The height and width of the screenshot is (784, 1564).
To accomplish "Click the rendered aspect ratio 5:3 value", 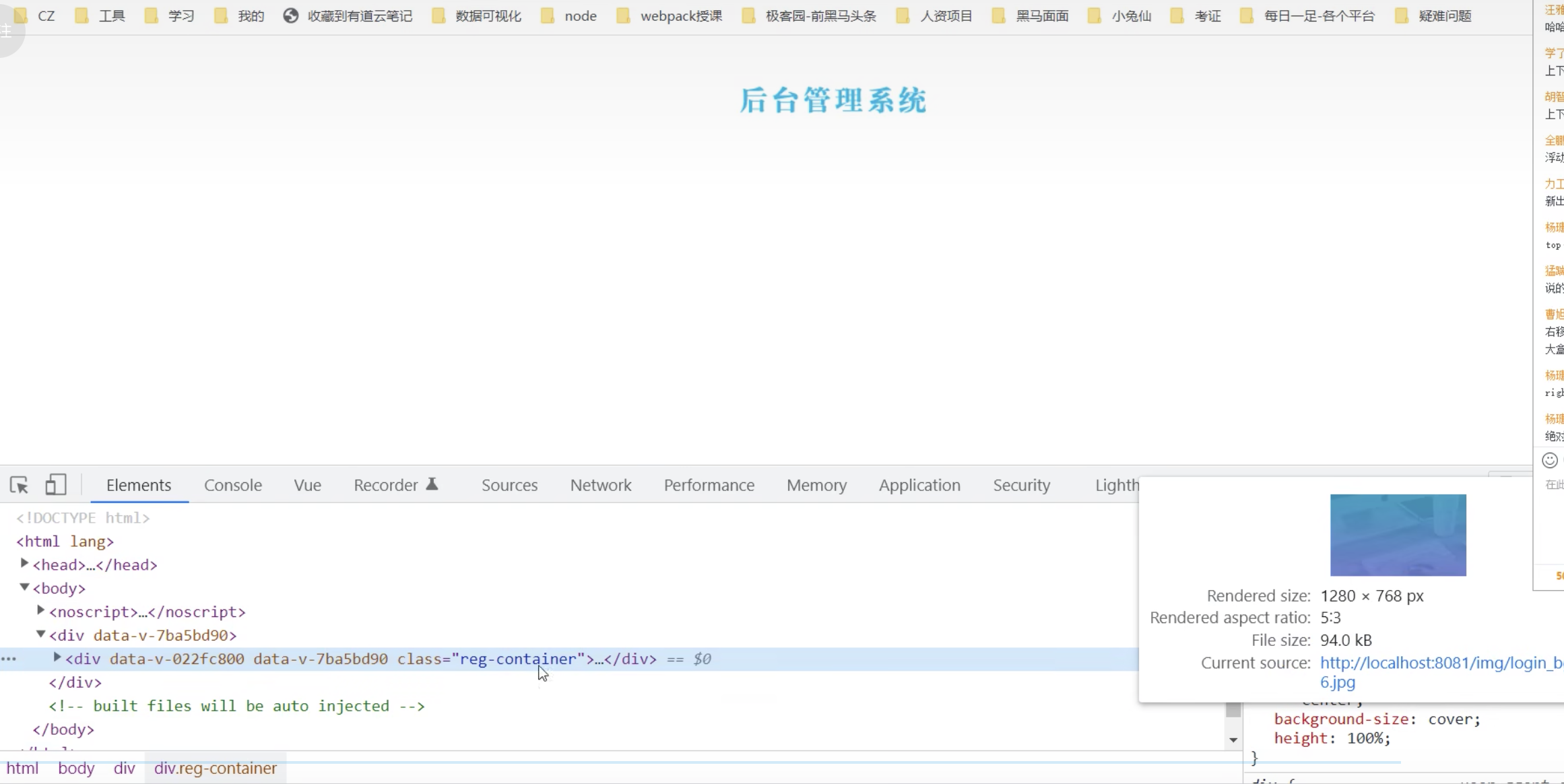I will (x=1330, y=617).
